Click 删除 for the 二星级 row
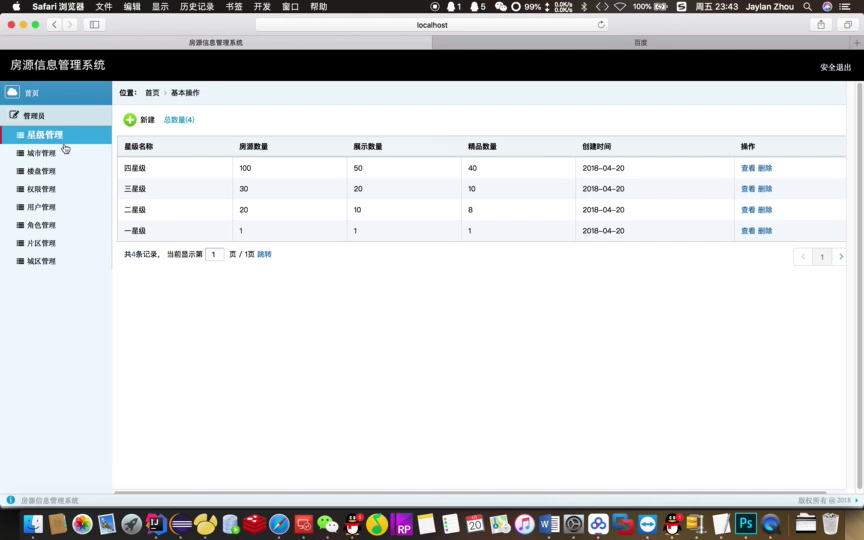 coord(765,210)
